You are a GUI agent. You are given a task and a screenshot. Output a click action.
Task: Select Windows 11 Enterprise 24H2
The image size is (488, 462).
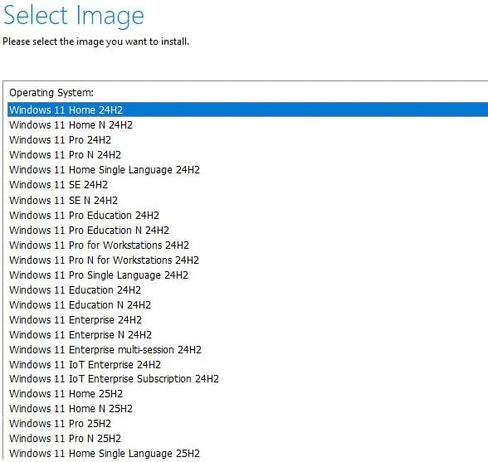click(75, 320)
